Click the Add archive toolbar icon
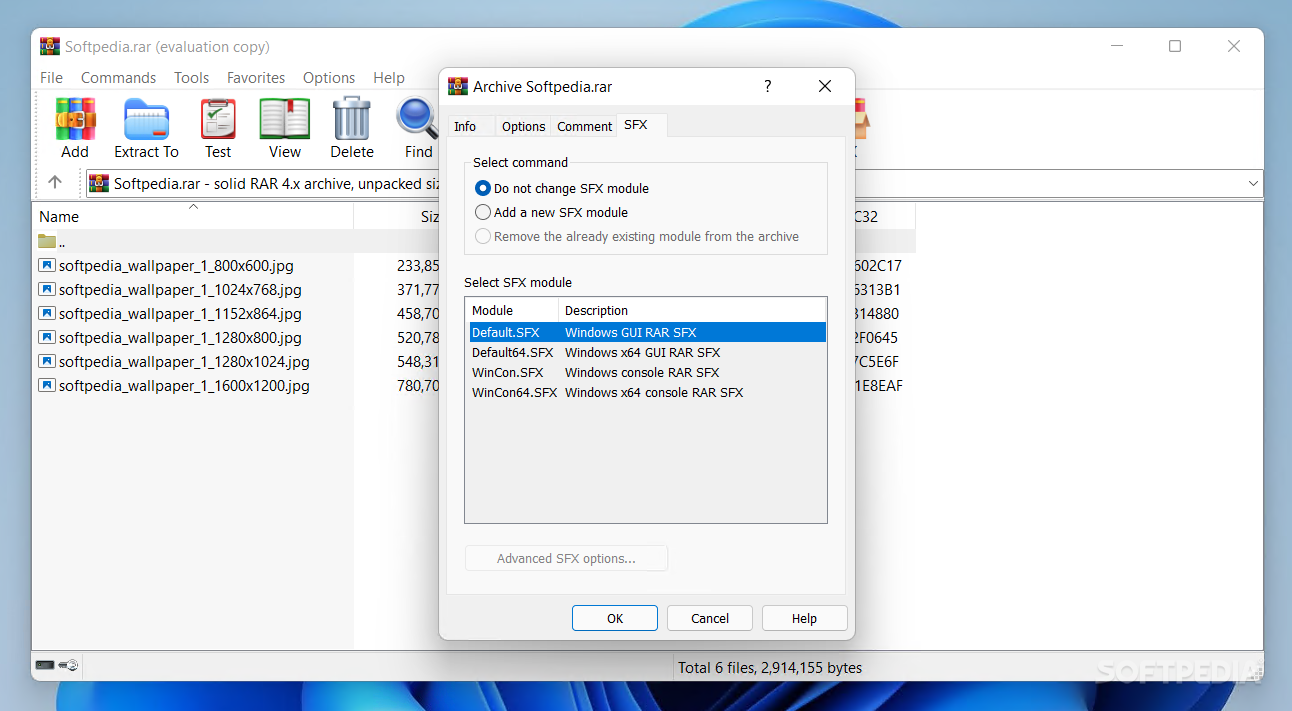 [75, 119]
